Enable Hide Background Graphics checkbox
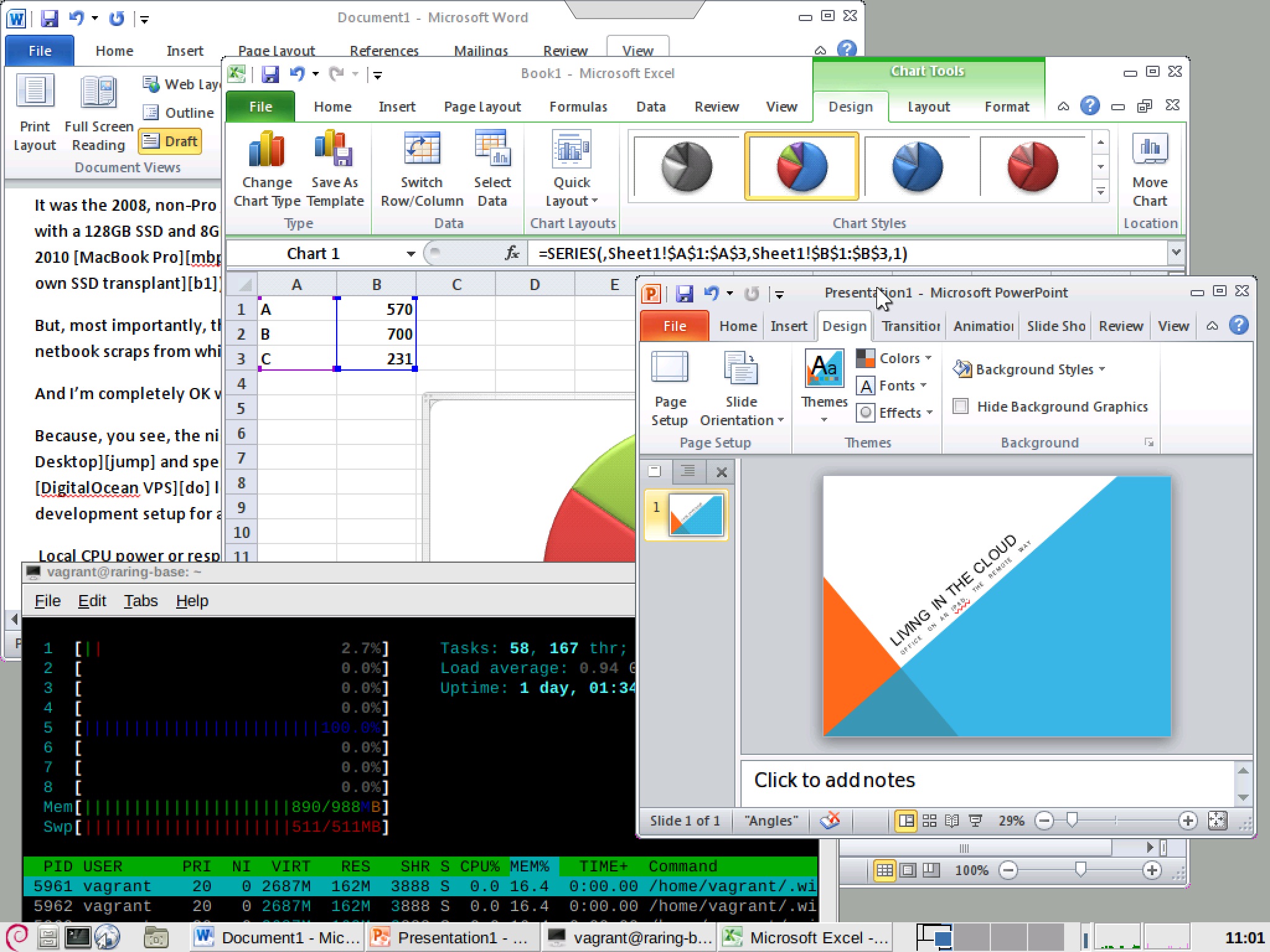 pyautogui.click(x=961, y=407)
